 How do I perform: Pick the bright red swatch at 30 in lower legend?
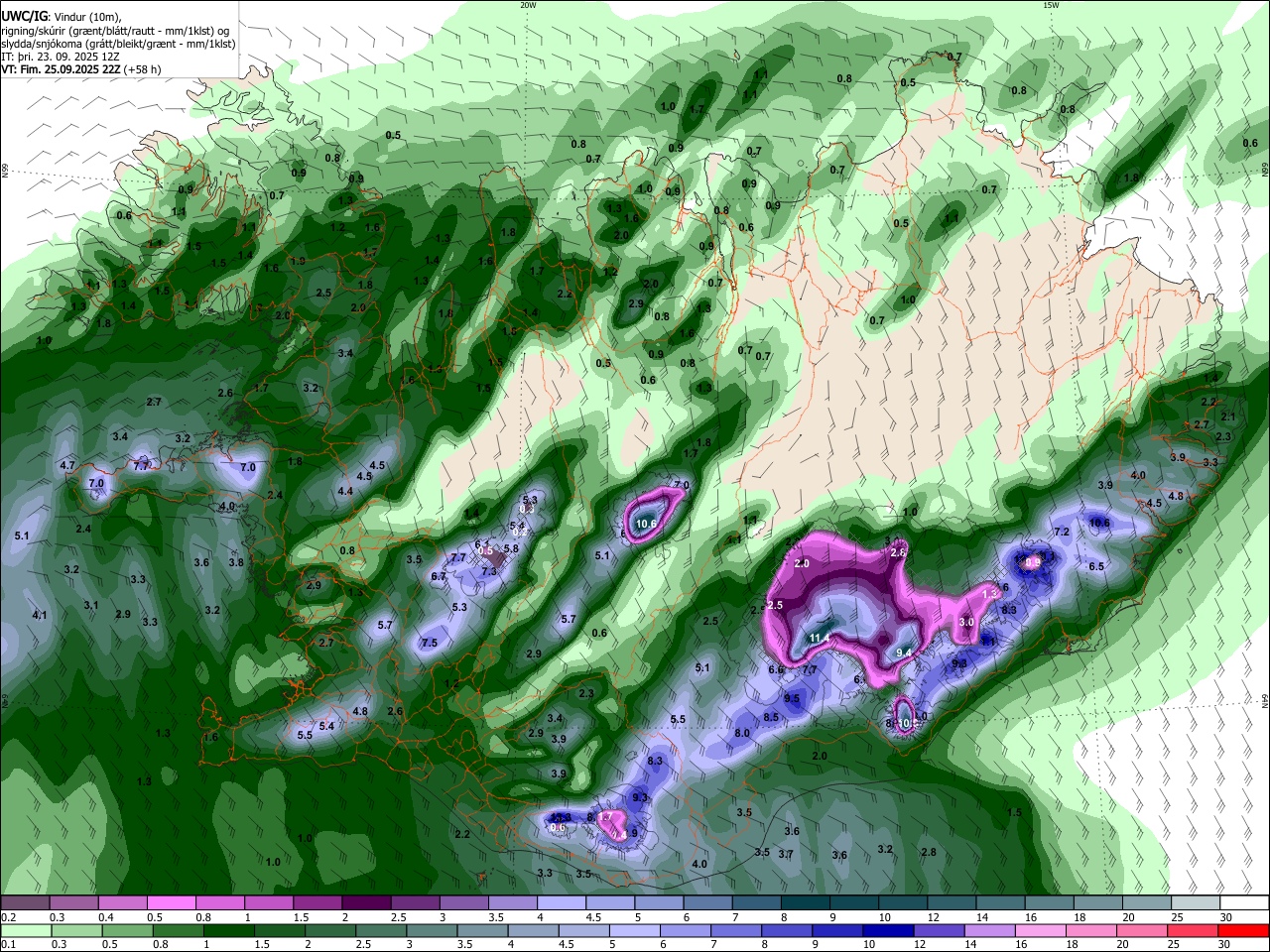point(1244,930)
